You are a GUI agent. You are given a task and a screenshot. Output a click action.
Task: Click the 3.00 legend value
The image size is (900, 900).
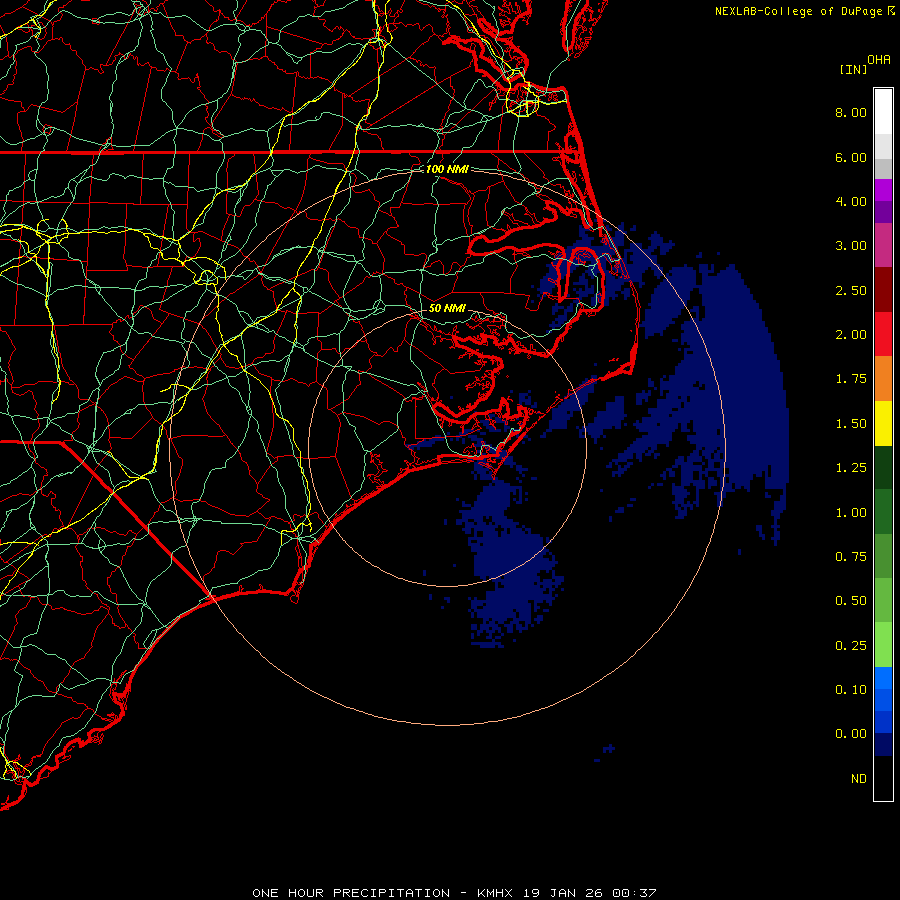(x=851, y=246)
